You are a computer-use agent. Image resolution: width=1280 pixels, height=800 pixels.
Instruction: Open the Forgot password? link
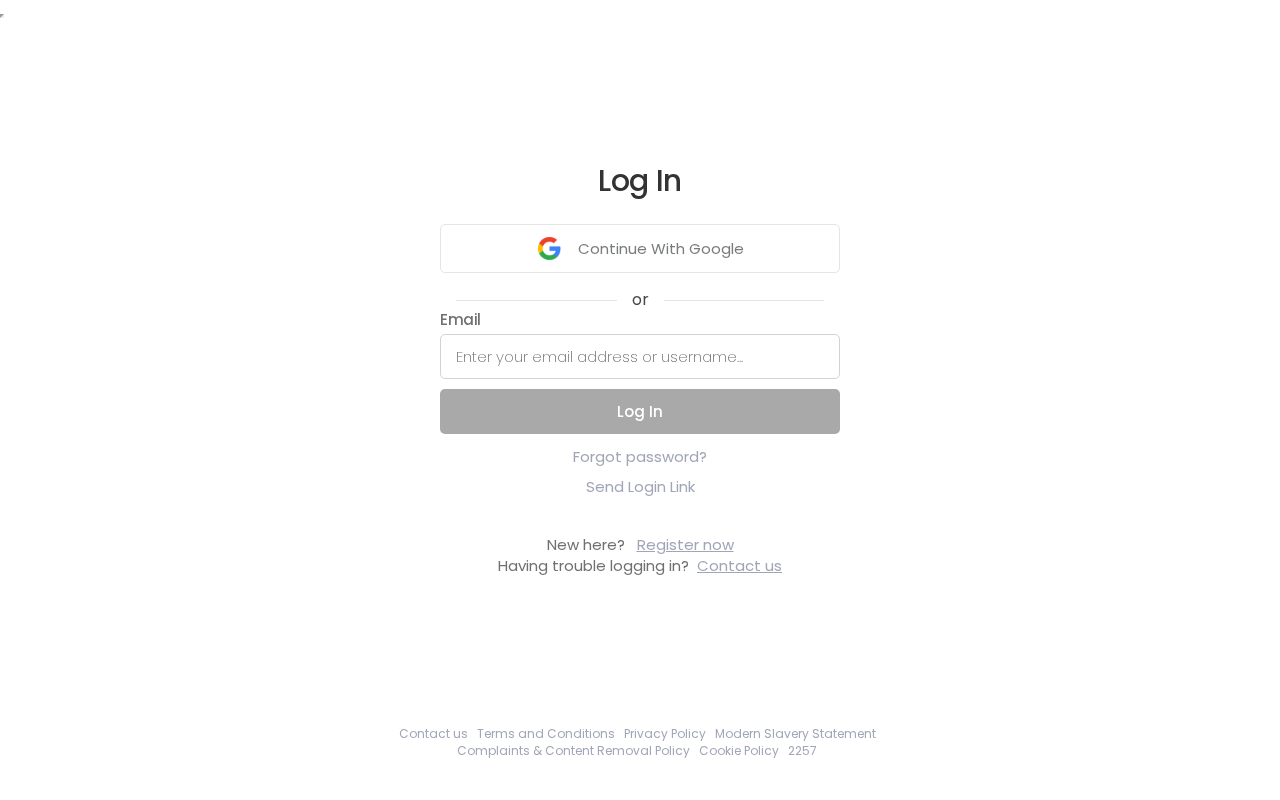click(640, 457)
